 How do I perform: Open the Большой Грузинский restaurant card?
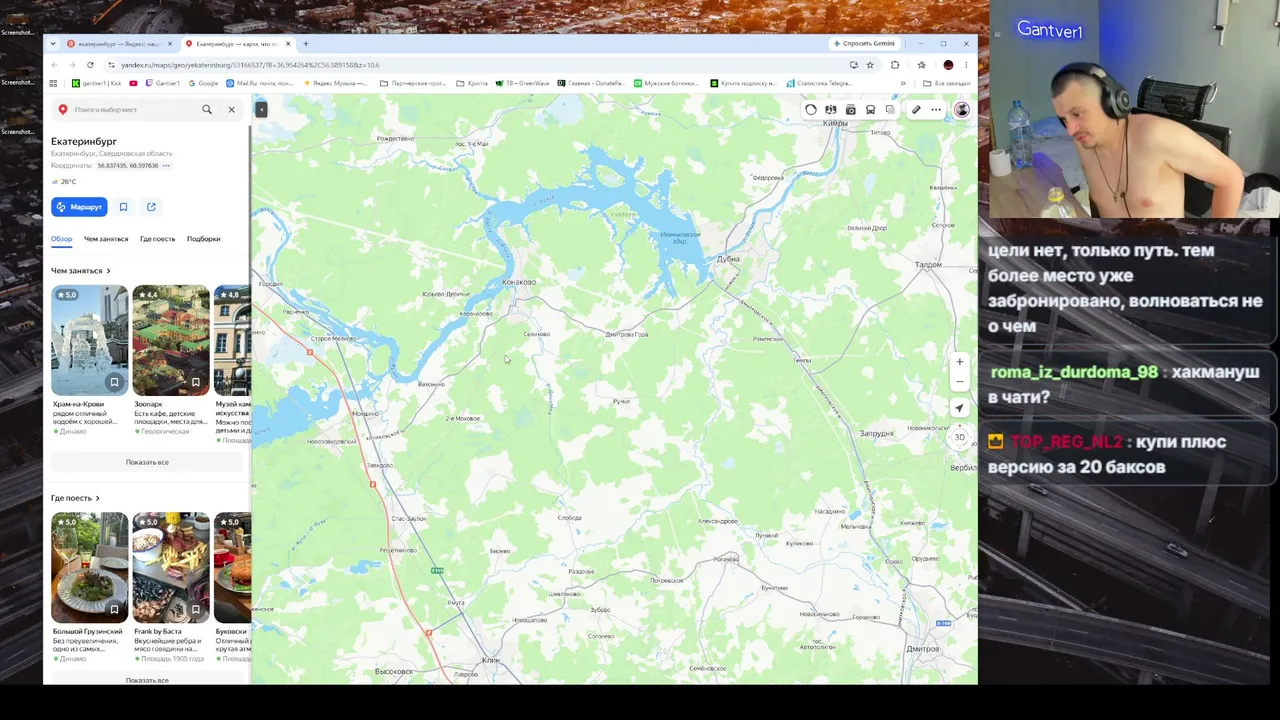[x=90, y=567]
